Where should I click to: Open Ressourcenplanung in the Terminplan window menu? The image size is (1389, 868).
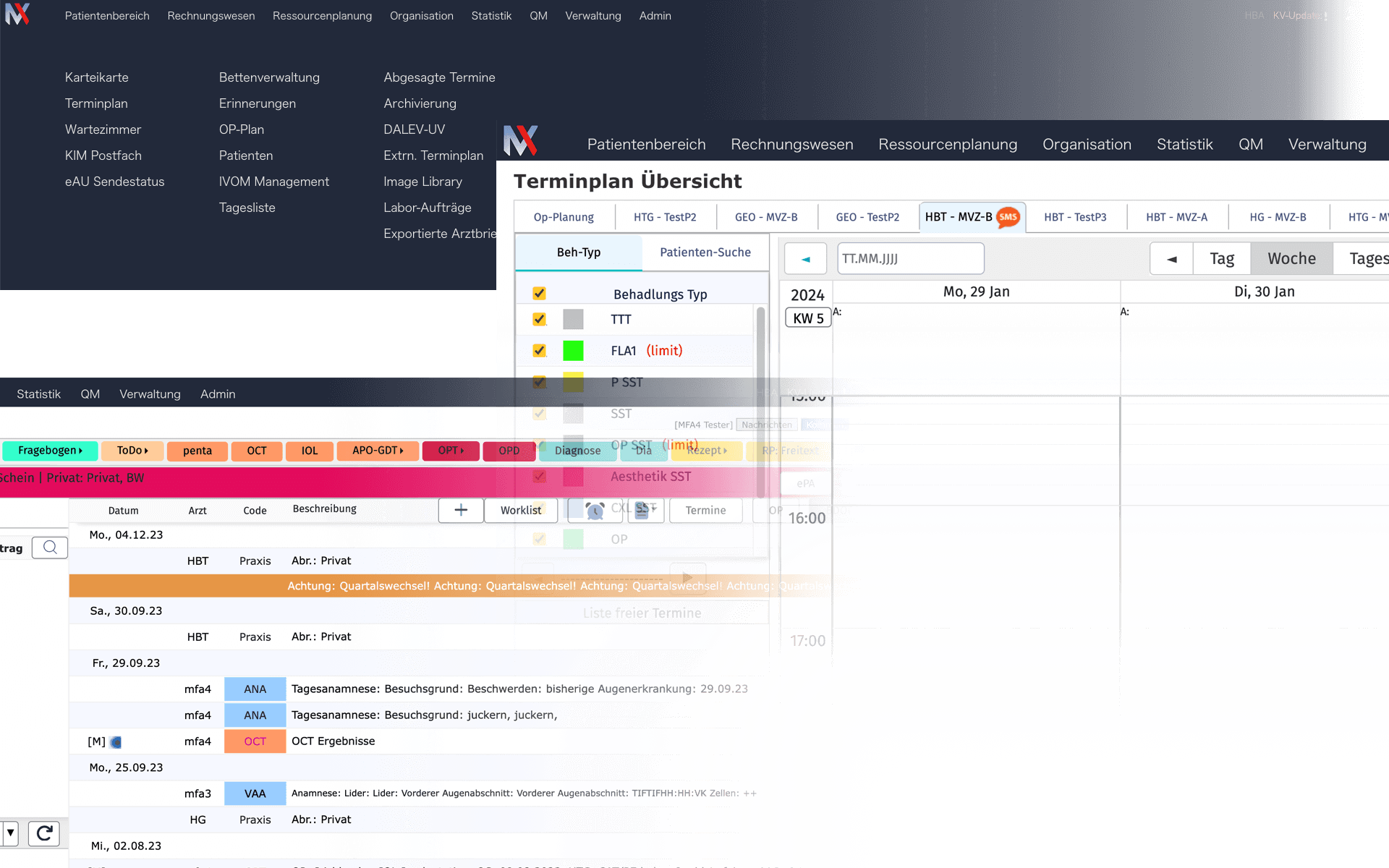(x=948, y=144)
